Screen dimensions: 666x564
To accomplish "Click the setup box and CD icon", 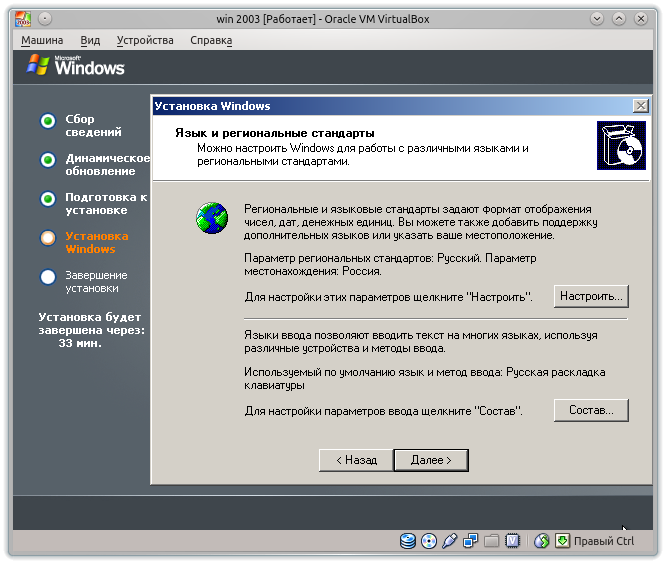I will tap(621, 145).
